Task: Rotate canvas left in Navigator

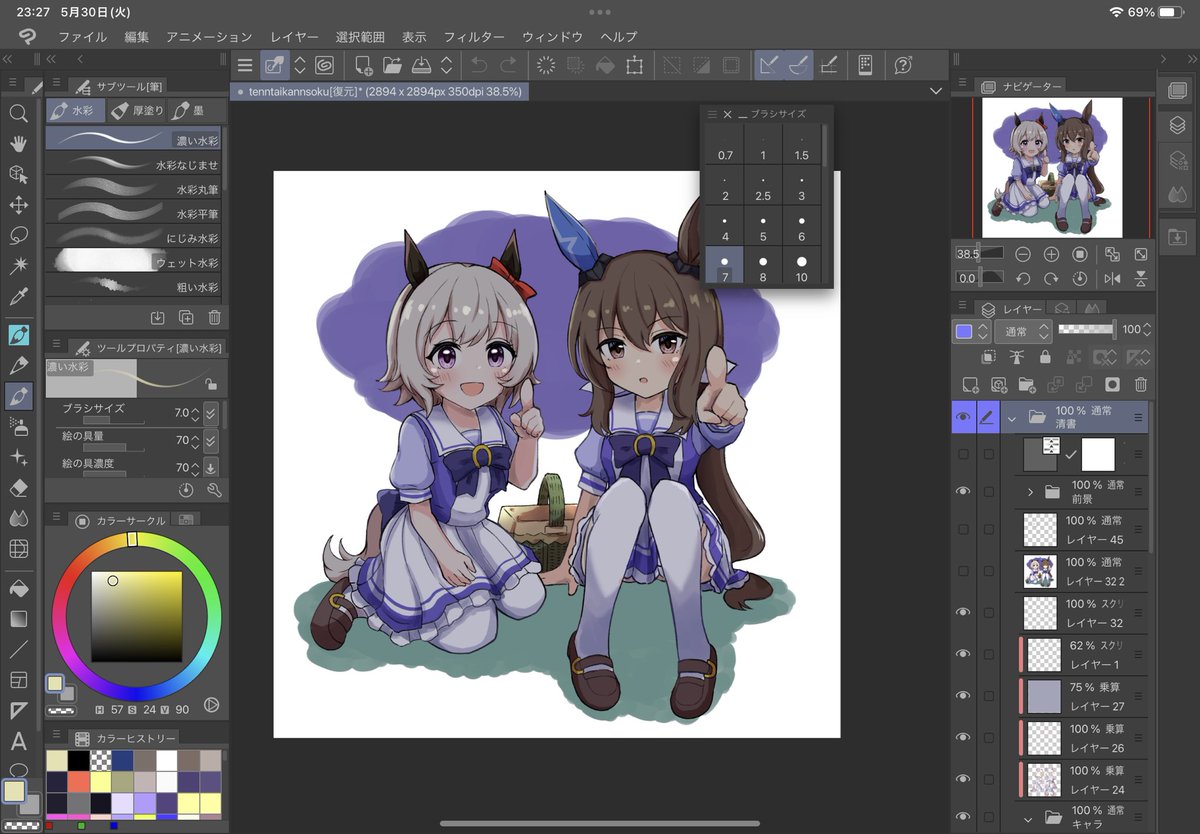Action: (1022, 278)
